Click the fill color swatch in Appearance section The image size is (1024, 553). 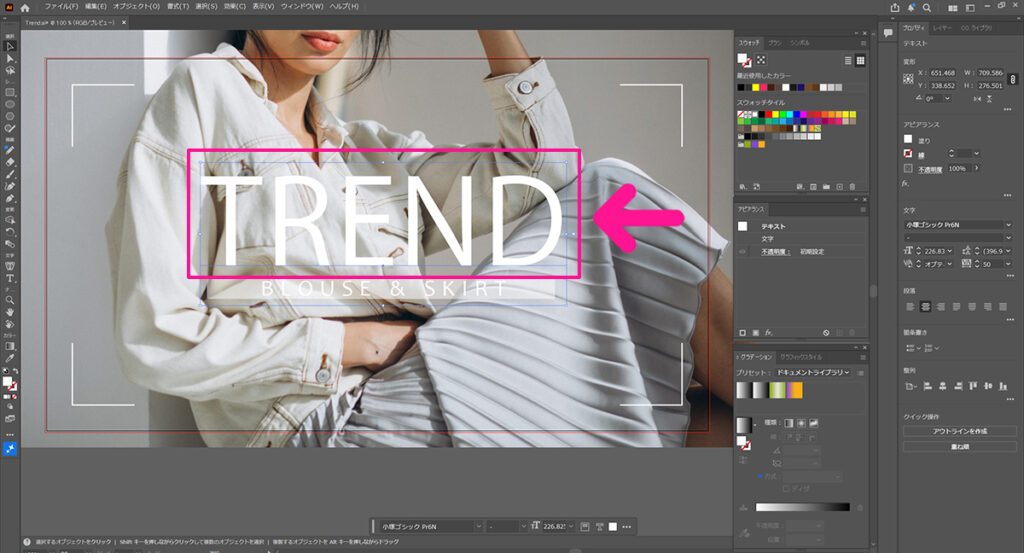[908, 139]
